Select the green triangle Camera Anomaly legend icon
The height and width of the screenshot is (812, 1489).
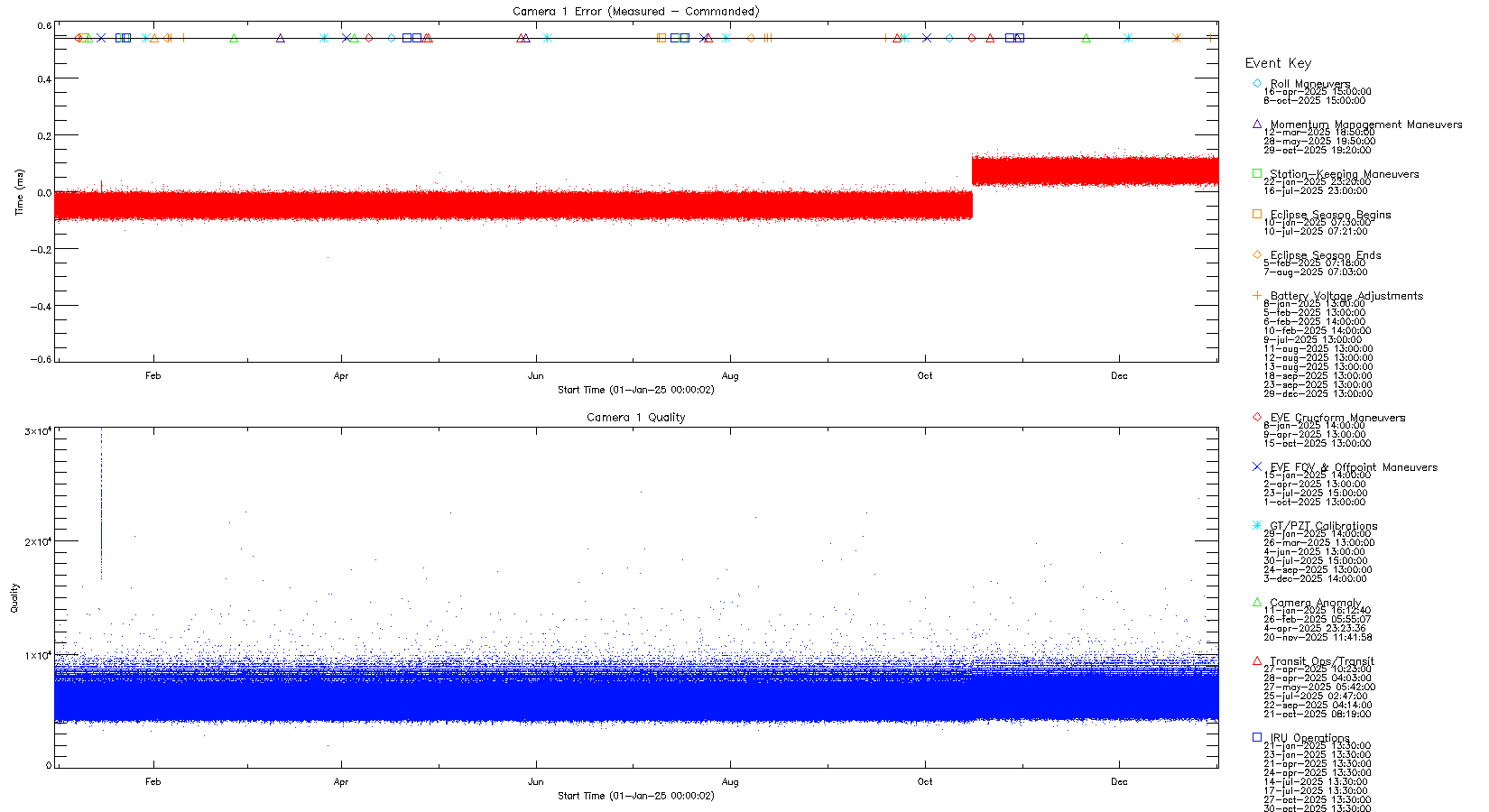(x=1257, y=602)
